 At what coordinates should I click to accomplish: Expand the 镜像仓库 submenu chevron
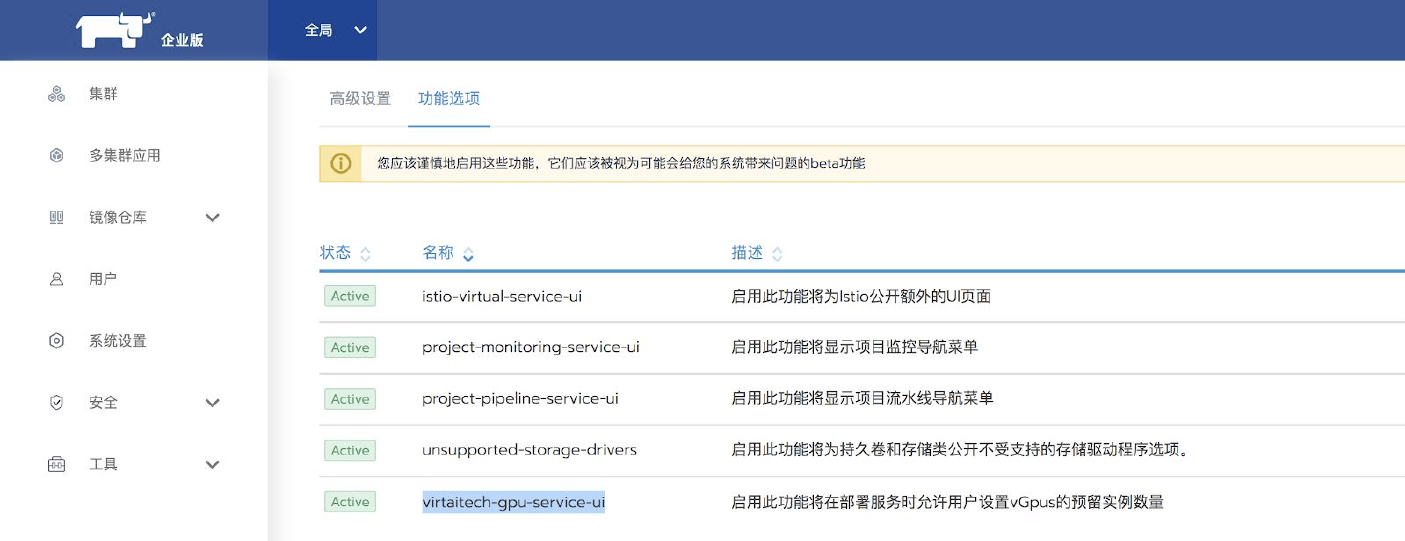point(212,218)
